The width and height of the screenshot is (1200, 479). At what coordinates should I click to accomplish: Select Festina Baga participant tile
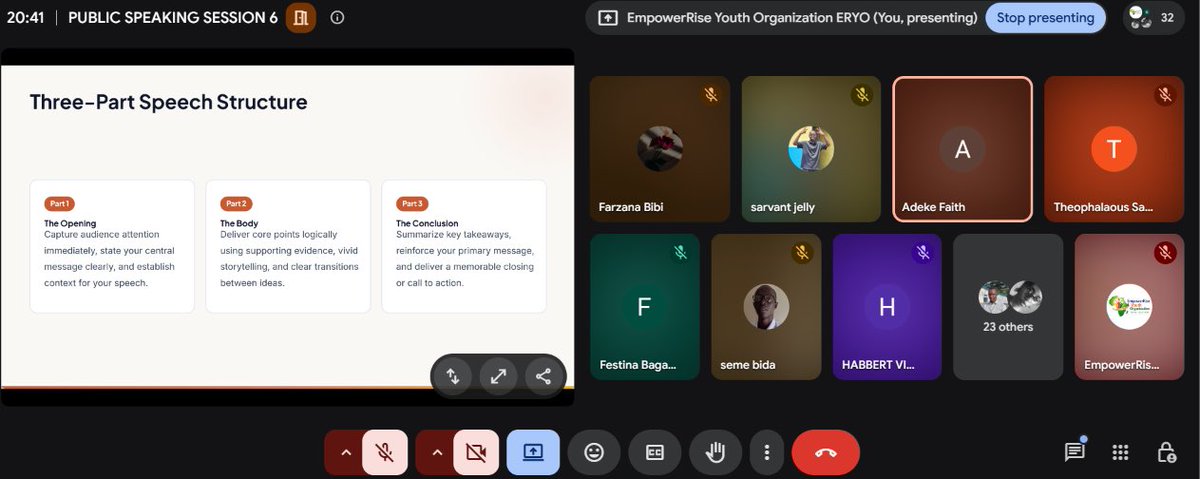[645, 307]
